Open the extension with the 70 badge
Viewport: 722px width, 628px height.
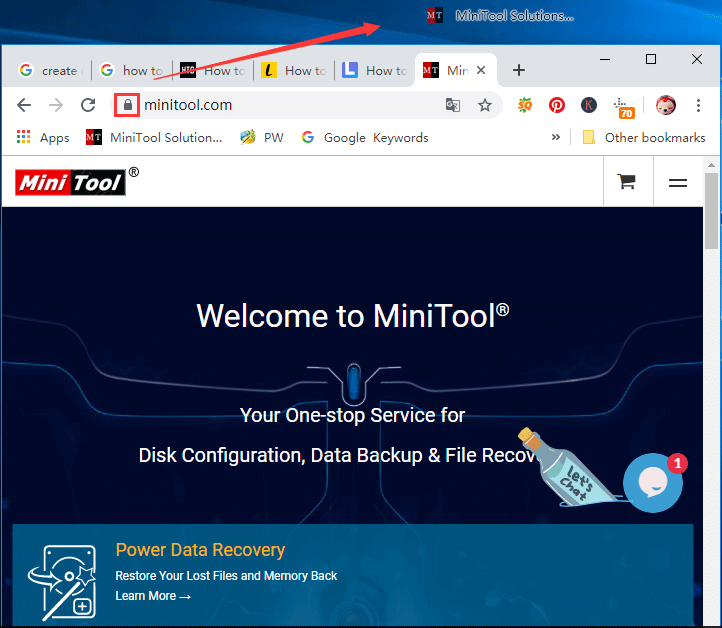point(624,108)
